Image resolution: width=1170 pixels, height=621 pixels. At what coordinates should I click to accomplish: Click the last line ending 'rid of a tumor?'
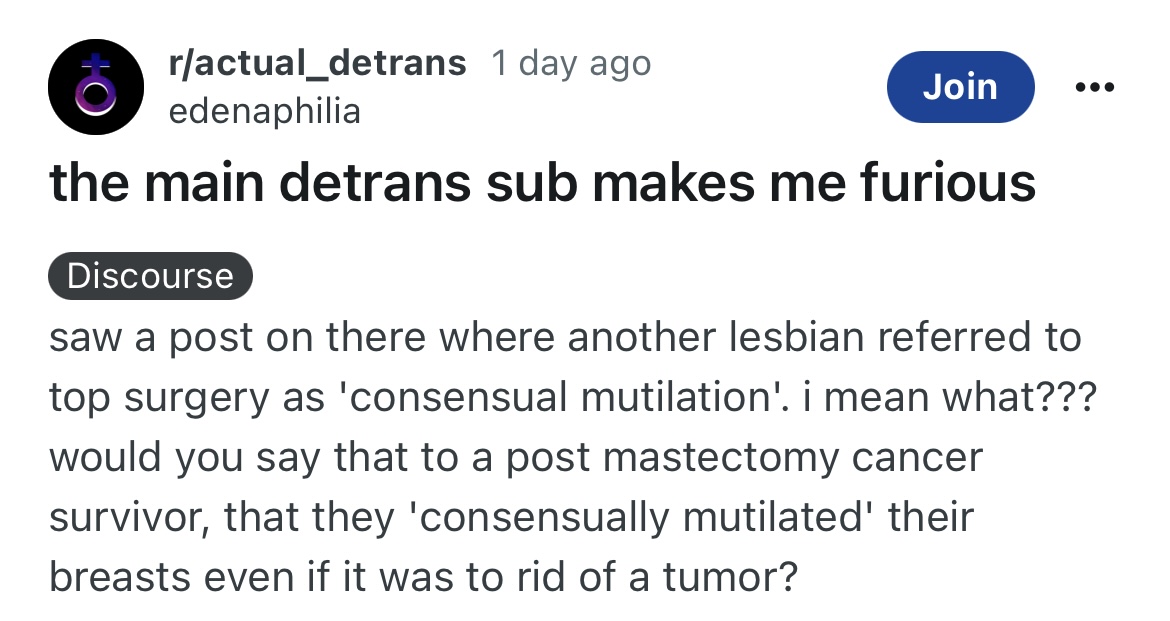423,577
